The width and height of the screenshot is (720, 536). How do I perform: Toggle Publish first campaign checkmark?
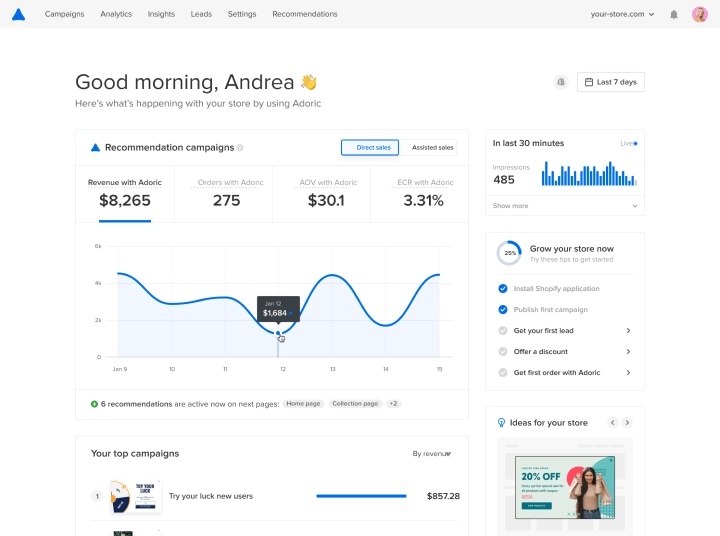503,310
